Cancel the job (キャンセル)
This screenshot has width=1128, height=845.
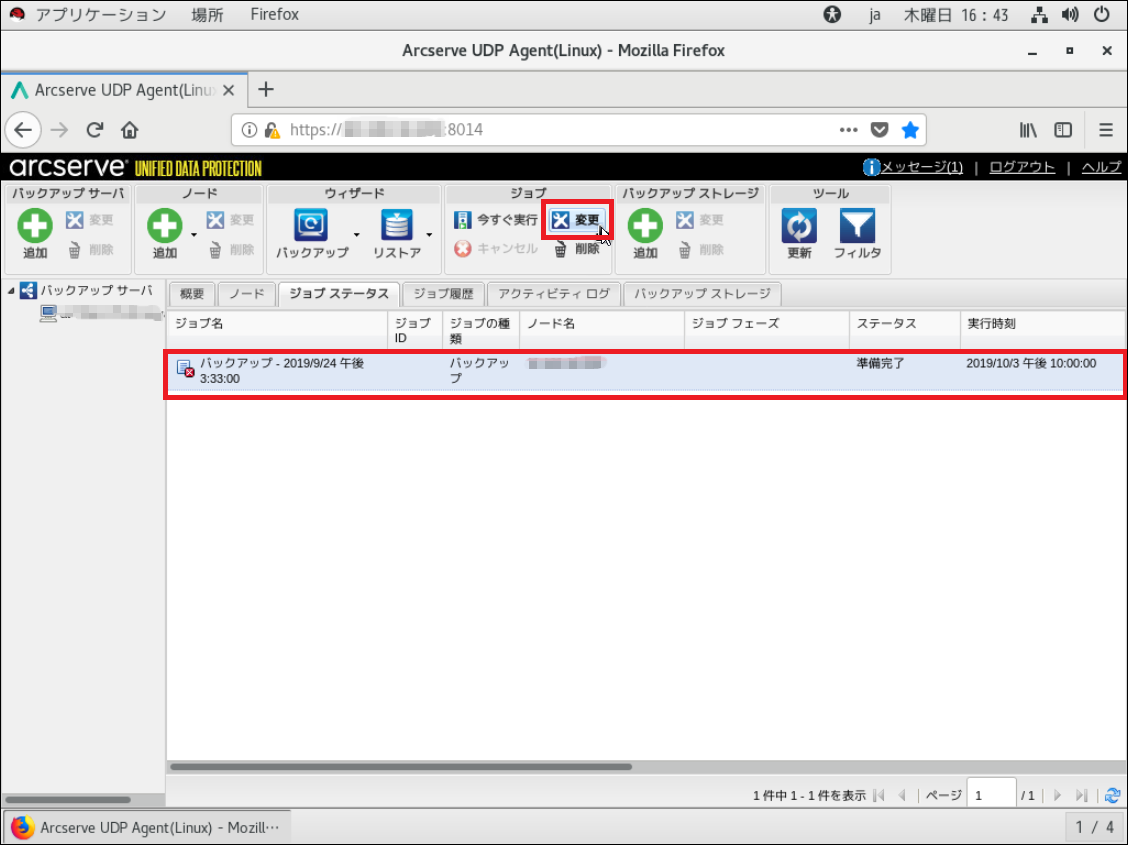click(x=496, y=248)
